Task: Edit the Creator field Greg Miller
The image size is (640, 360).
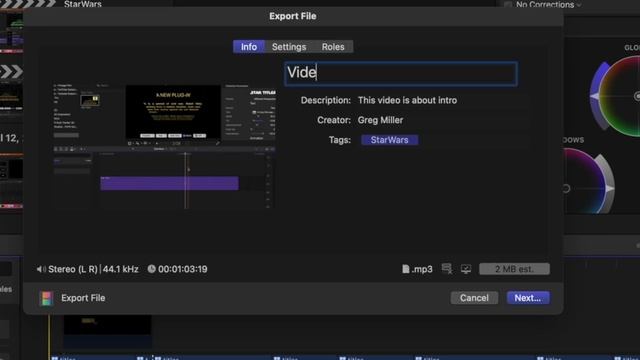Action: point(442,120)
